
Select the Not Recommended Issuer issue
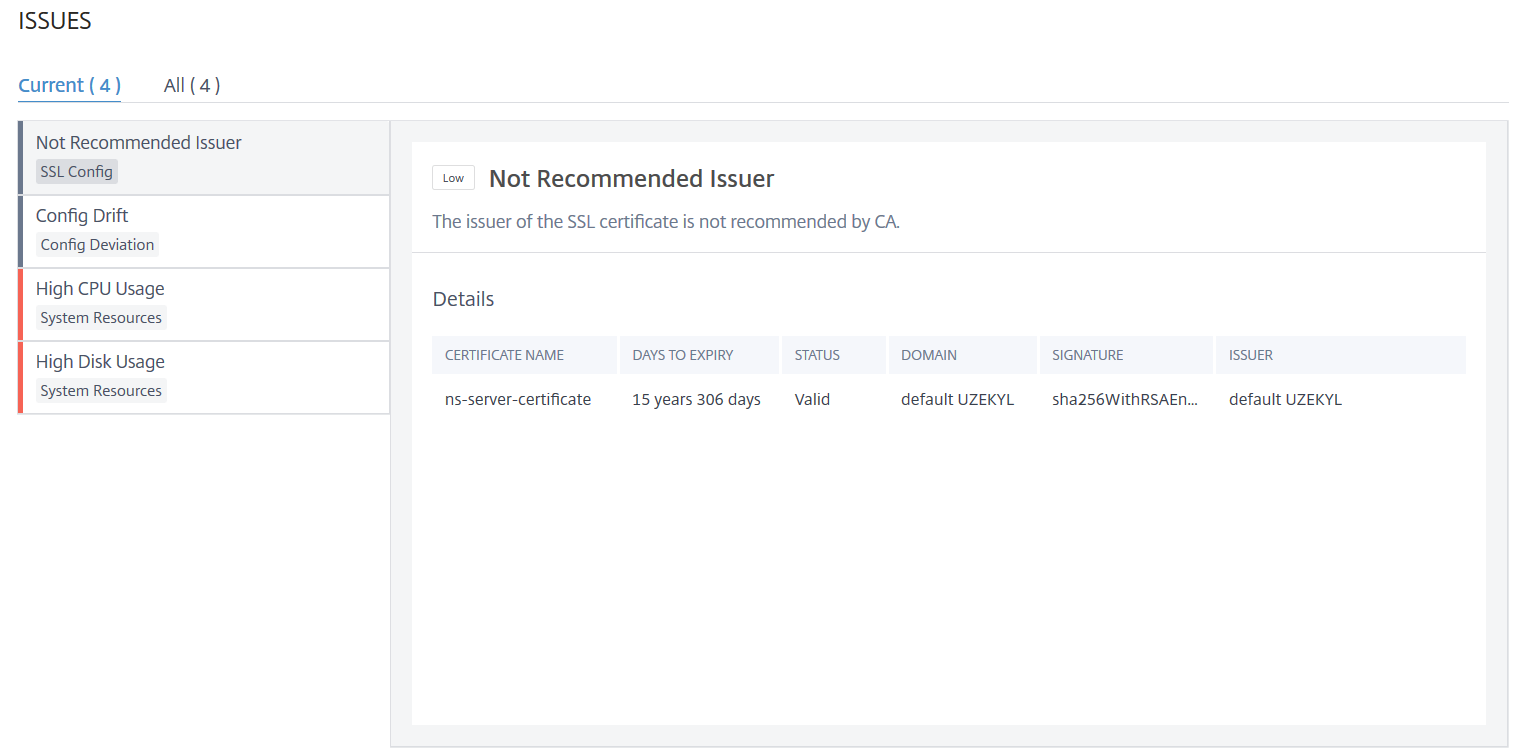[x=204, y=158]
